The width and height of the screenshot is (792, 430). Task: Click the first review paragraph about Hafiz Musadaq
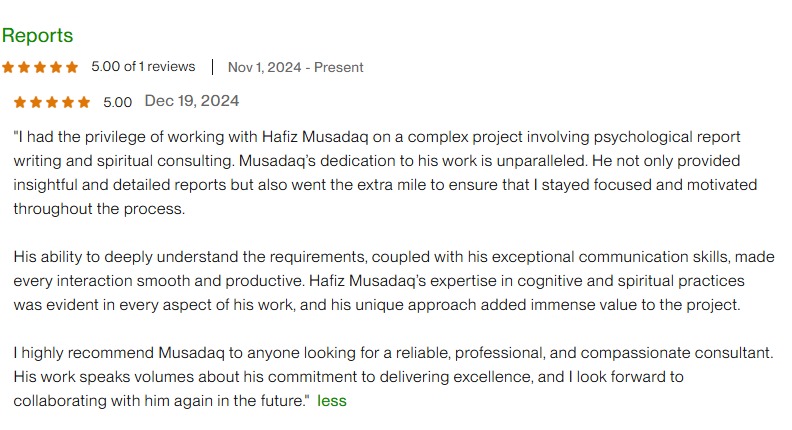pyautogui.click(x=385, y=173)
